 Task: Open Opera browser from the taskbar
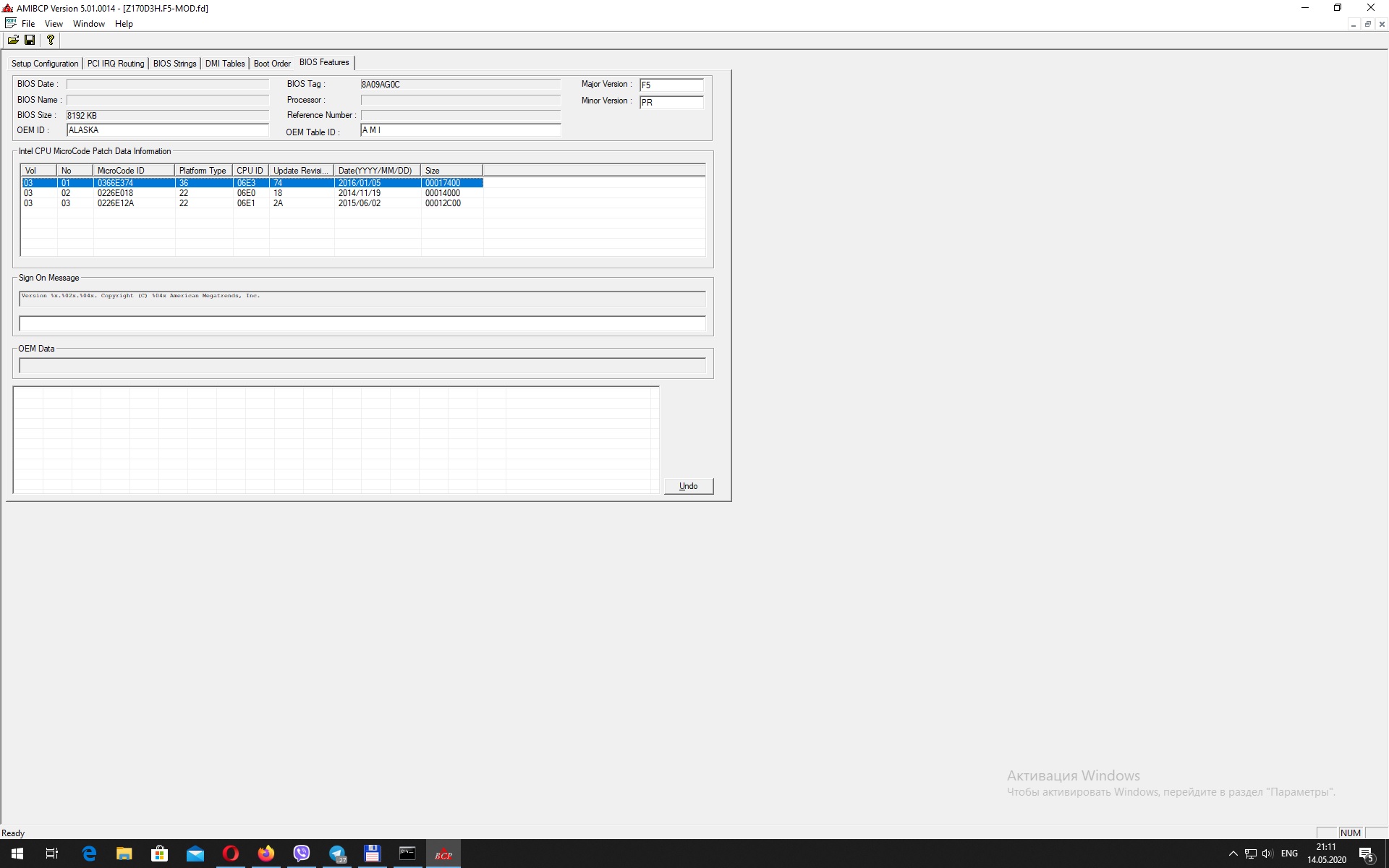(x=231, y=854)
